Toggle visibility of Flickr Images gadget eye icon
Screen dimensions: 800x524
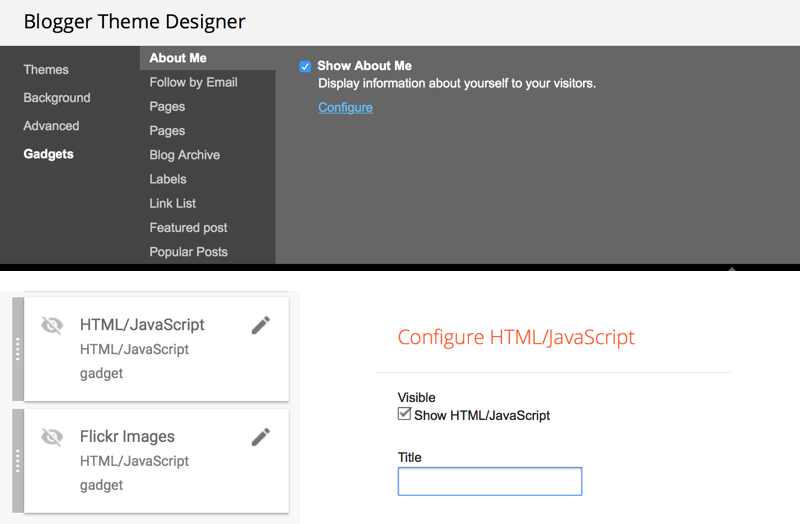tap(52, 437)
